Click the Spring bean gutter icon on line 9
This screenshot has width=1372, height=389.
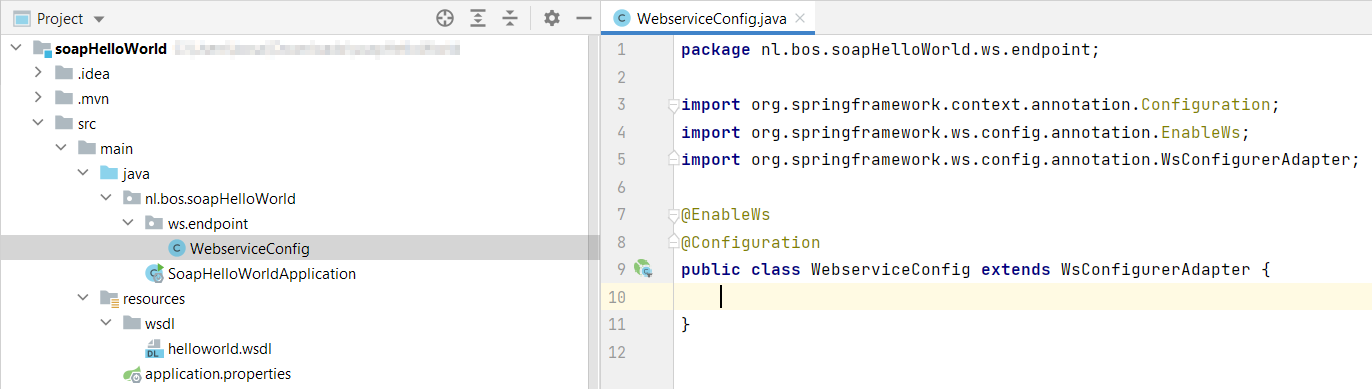click(643, 269)
